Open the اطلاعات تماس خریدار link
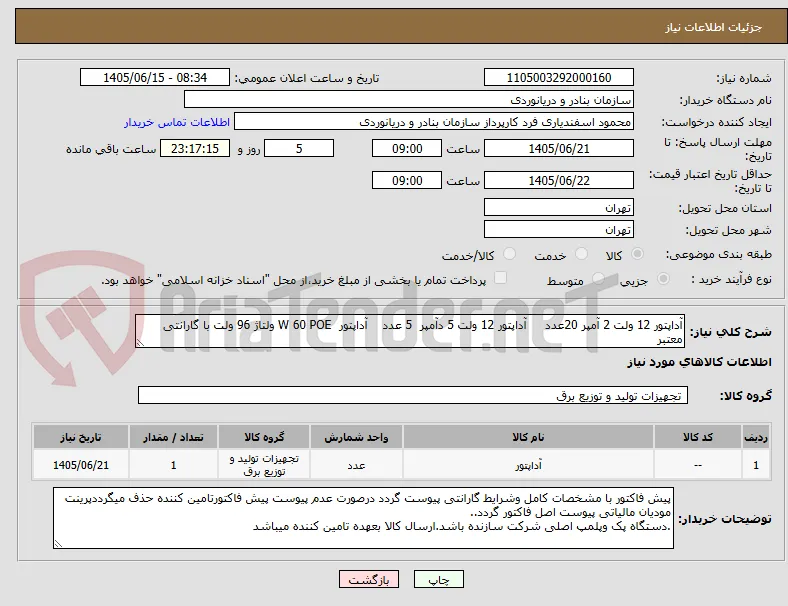 pyautogui.click(x=177, y=122)
